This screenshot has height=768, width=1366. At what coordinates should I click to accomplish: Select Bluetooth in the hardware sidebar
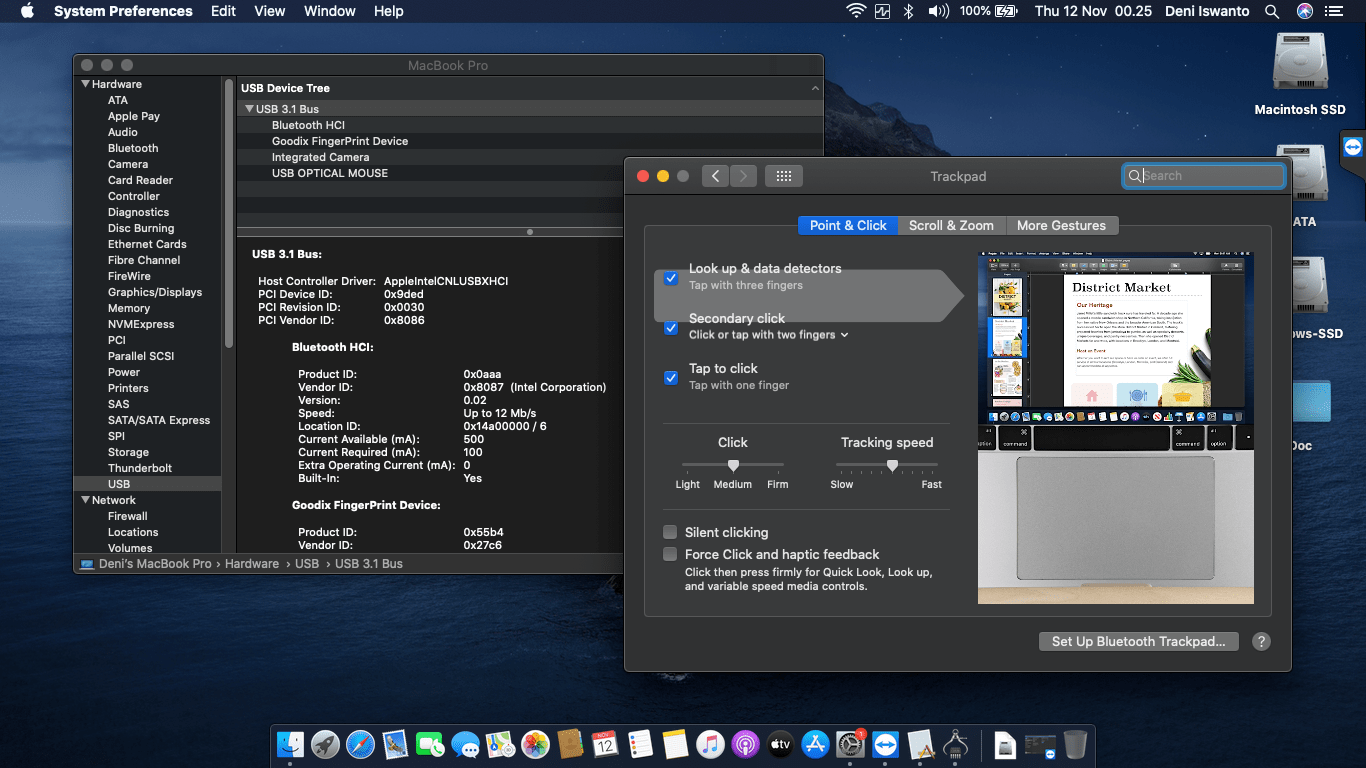tap(133, 148)
